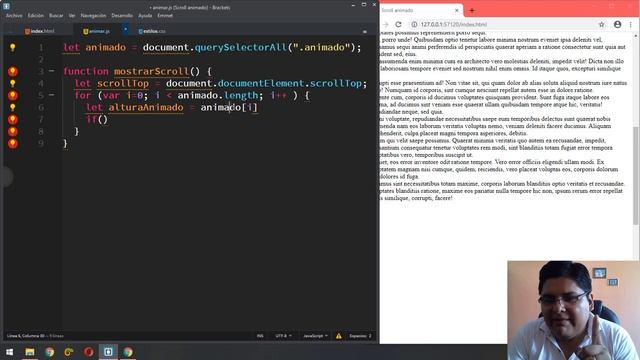Image resolution: width=640 pixels, height=360 pixels.
Task: Close the Scroll animado browser tab
Action: coord(456,10)
